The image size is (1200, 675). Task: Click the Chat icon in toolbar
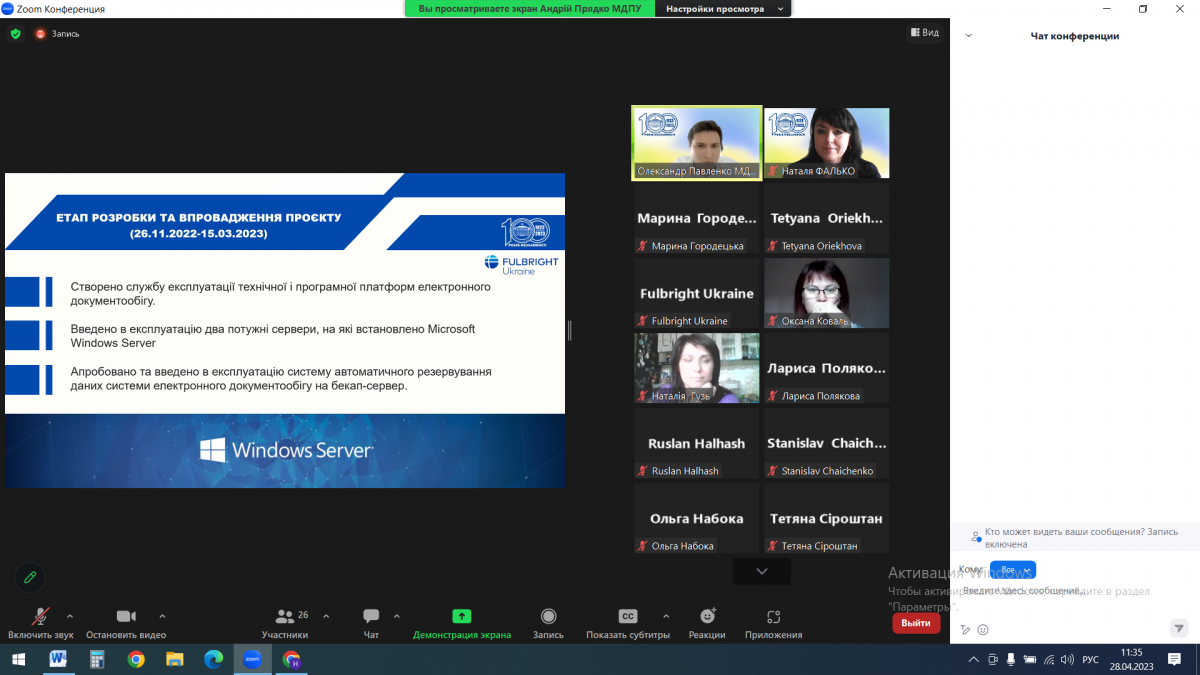pyautogui.click(x=371, y=617)
